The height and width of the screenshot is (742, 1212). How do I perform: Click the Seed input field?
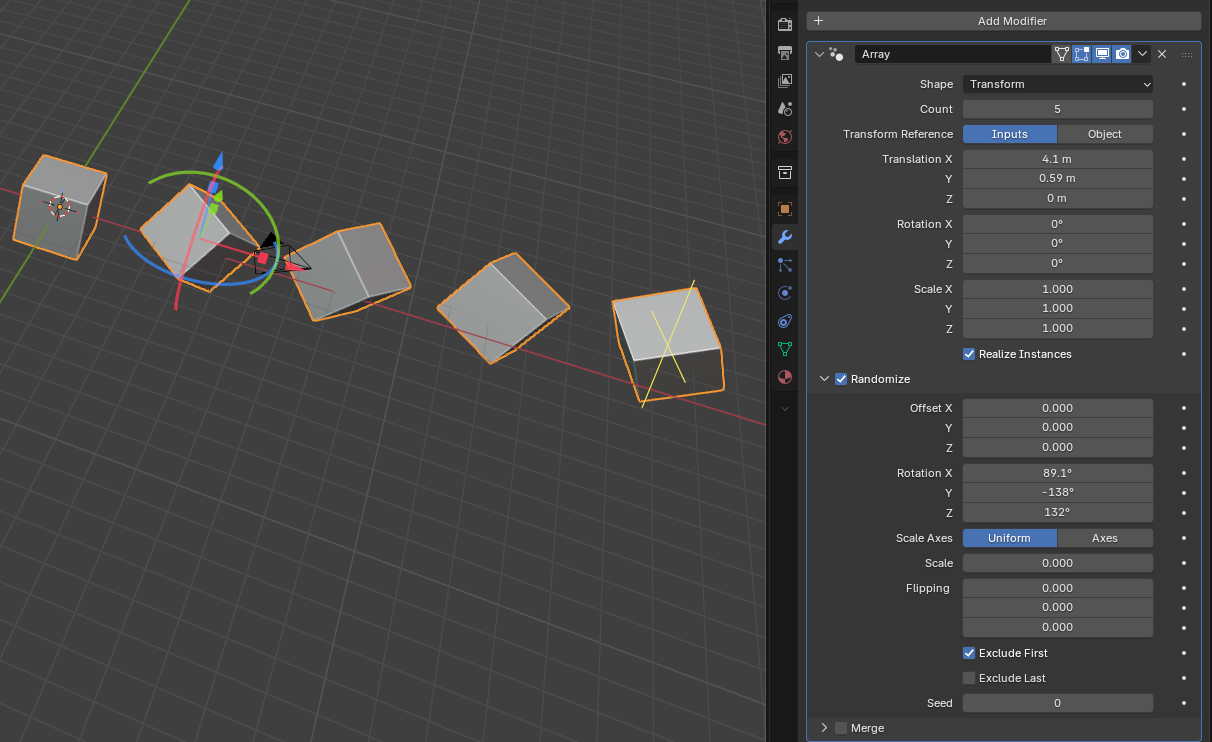click(1057, 703)
